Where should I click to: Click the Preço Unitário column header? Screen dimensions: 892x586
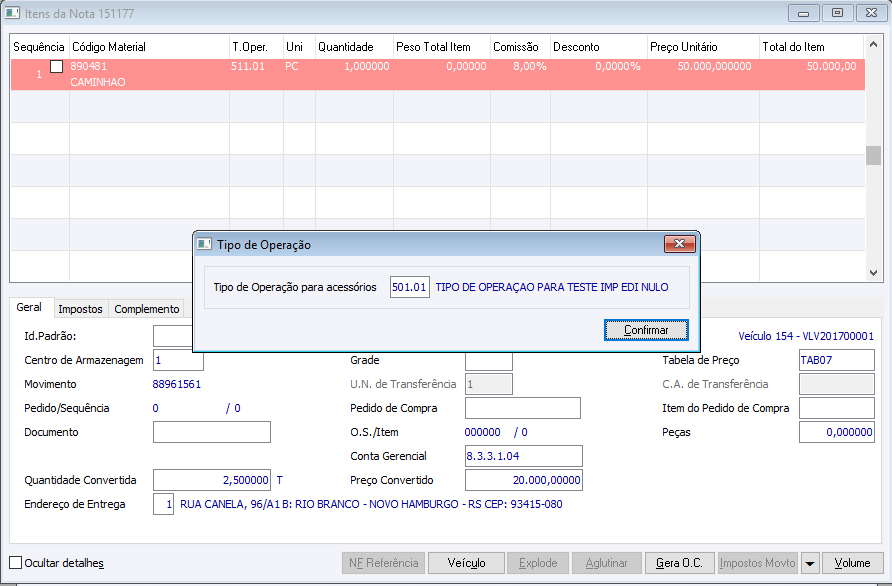pos(703,47)
